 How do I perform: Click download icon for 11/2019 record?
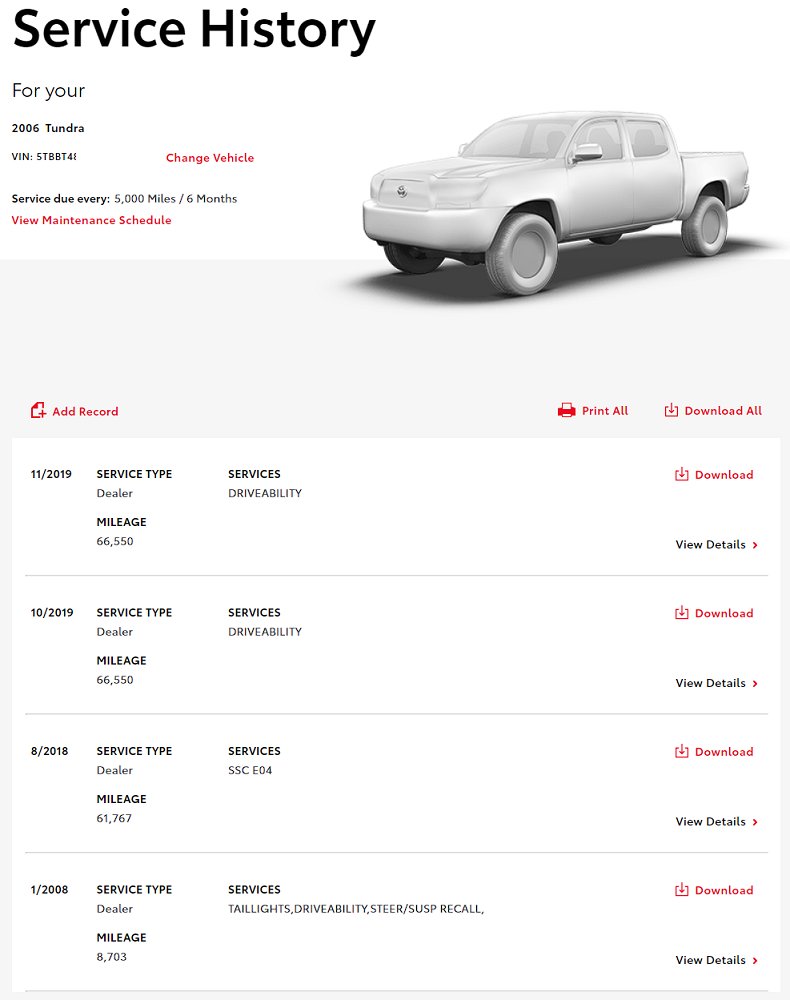point(682,474)
